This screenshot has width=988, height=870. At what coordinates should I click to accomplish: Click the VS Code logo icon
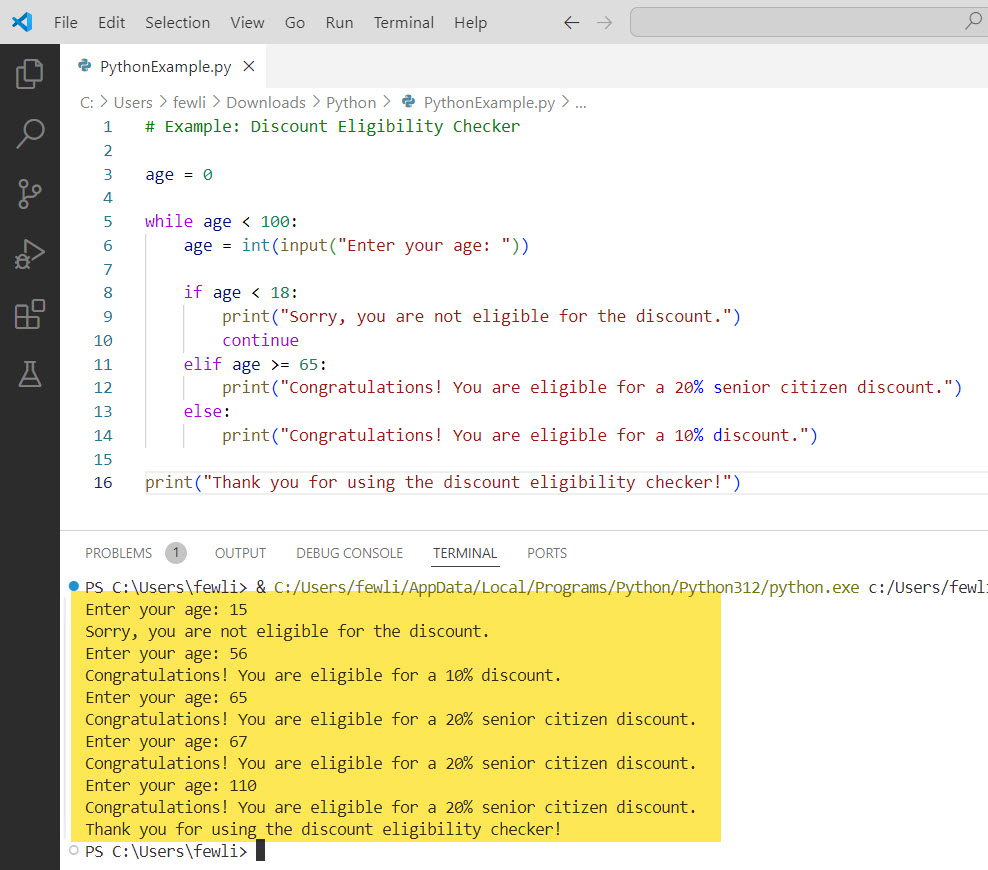[x=22, y=22]
